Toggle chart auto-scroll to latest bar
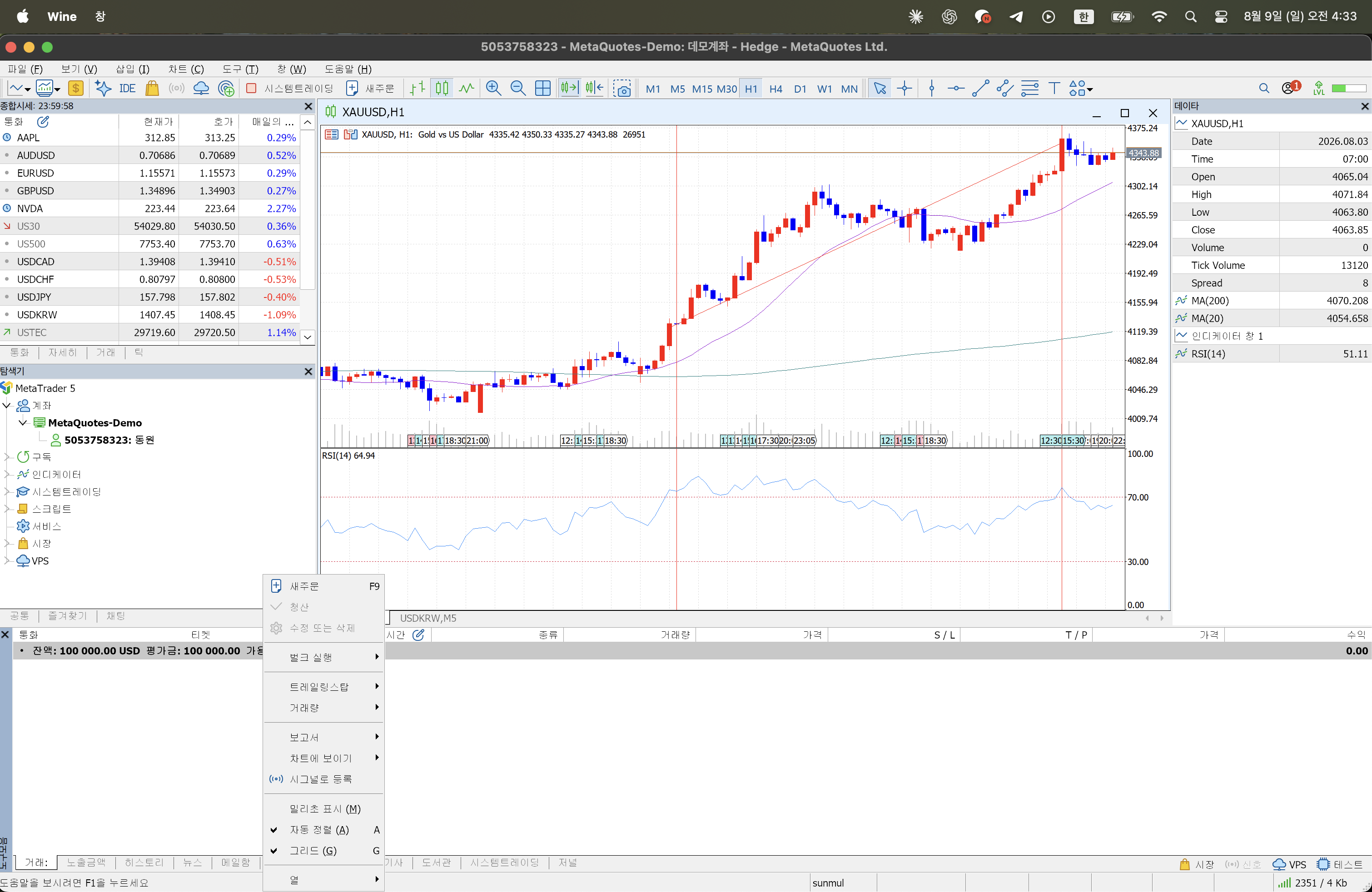Viewport: 1372px width, 892px height. (570, 88)
